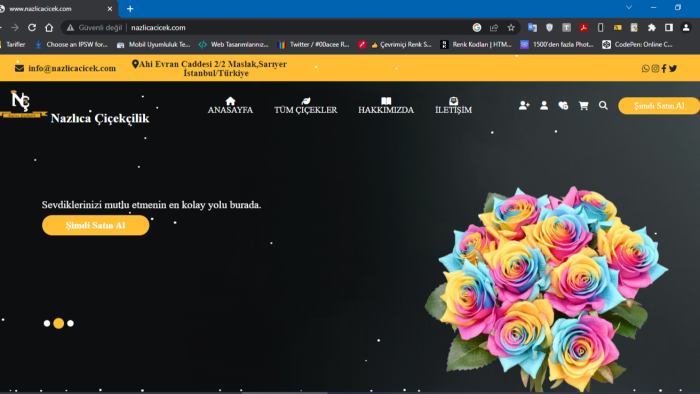Select the active yellow slider dot
This screenshot has height=394, width=700.
click(x=58, y=323)
